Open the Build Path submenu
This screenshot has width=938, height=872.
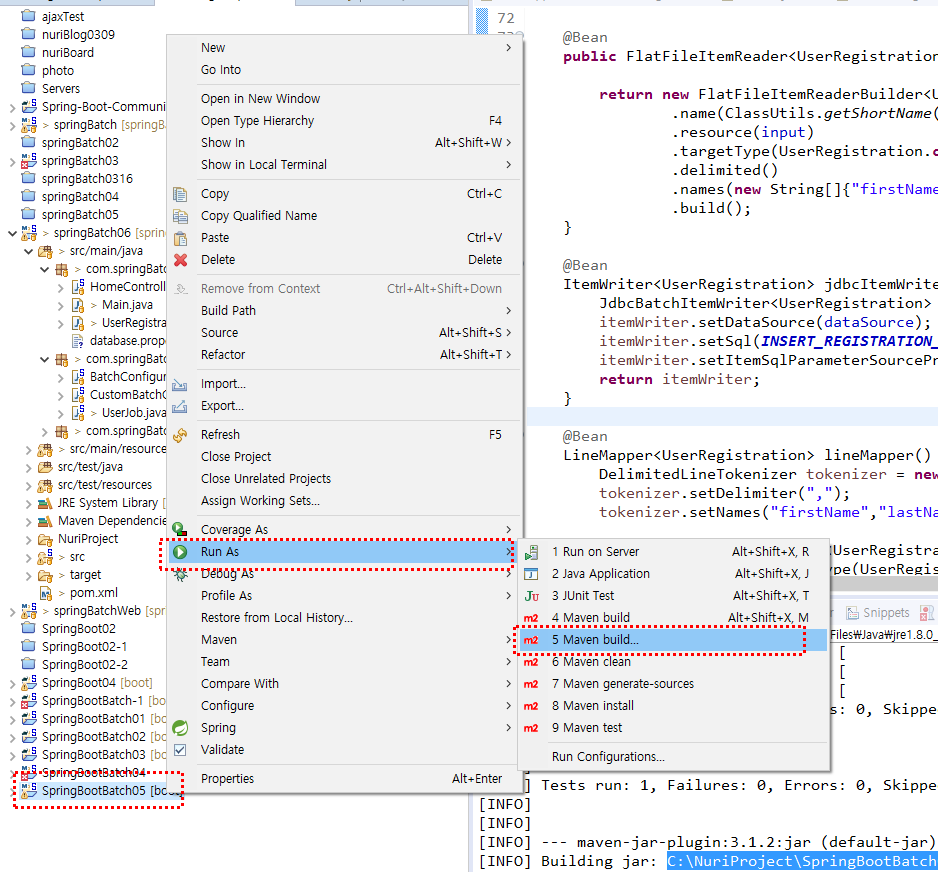343,311
